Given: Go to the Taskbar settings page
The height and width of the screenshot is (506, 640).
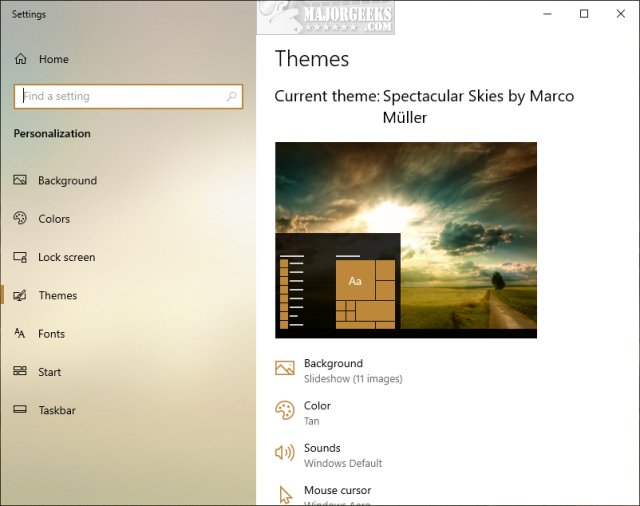Looking at the screenshot, I should click(56, 410).
